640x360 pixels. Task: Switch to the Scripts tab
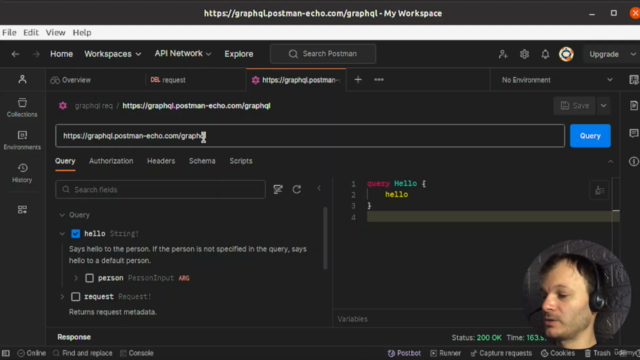point(241,161)
